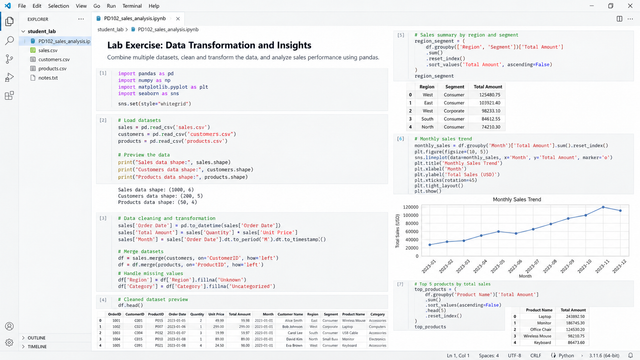640x360 pixels.
Task: Open notifications bell in status bar
Action: click(x=631, y=356)
